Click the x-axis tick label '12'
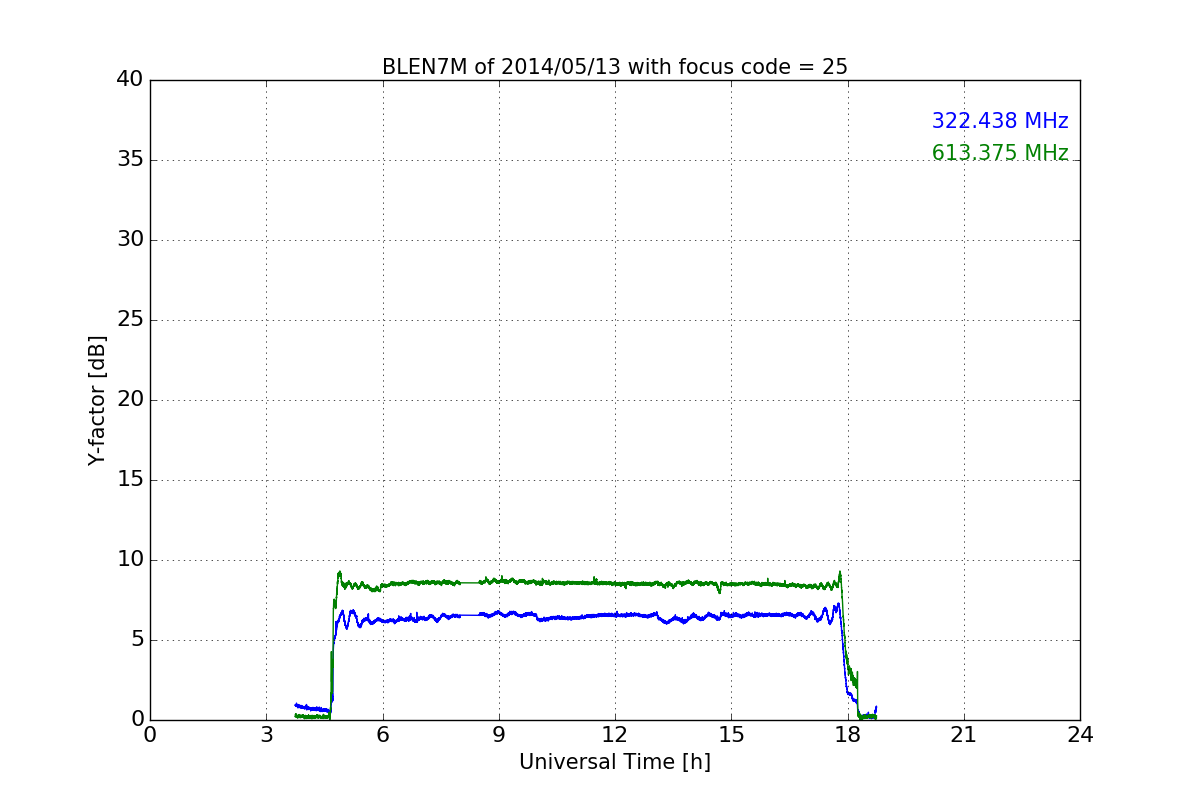 (x=615, y=735)
